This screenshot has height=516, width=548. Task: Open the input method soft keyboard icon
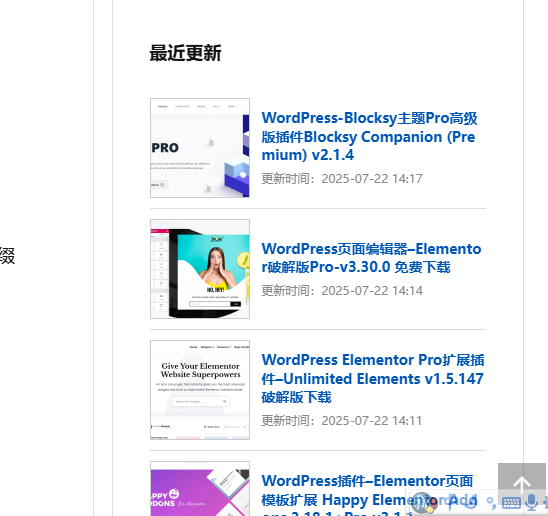coord(511,503)
